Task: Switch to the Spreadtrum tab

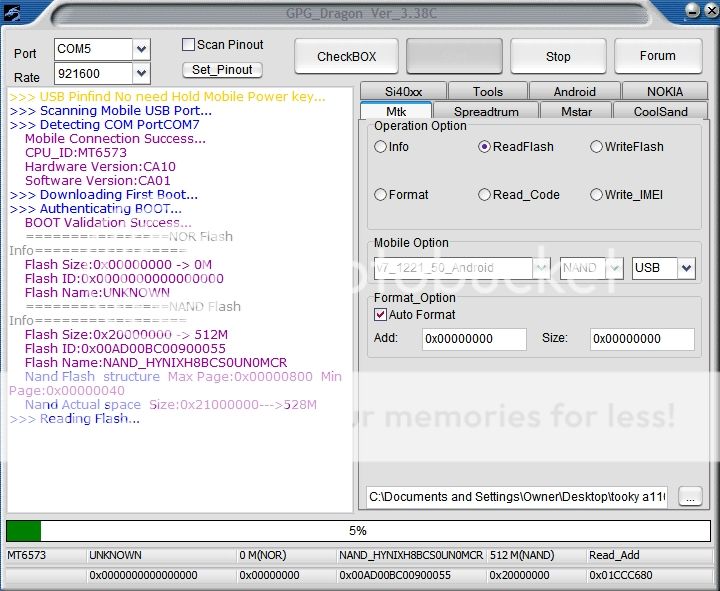Action: tap(487, 112)
